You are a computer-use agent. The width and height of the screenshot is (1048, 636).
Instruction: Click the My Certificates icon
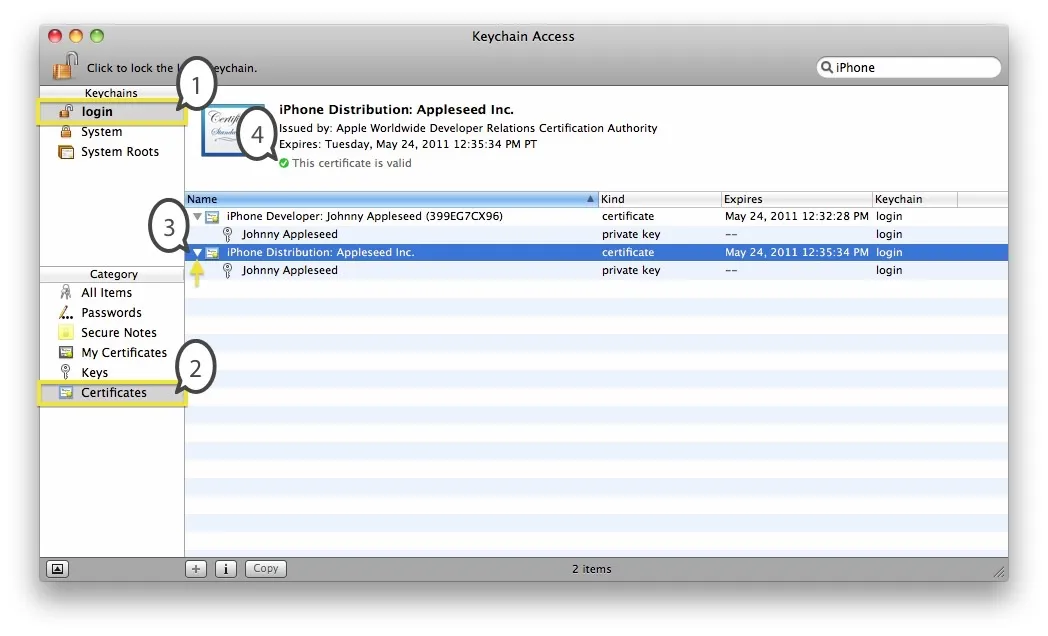[x=66, y=352]
